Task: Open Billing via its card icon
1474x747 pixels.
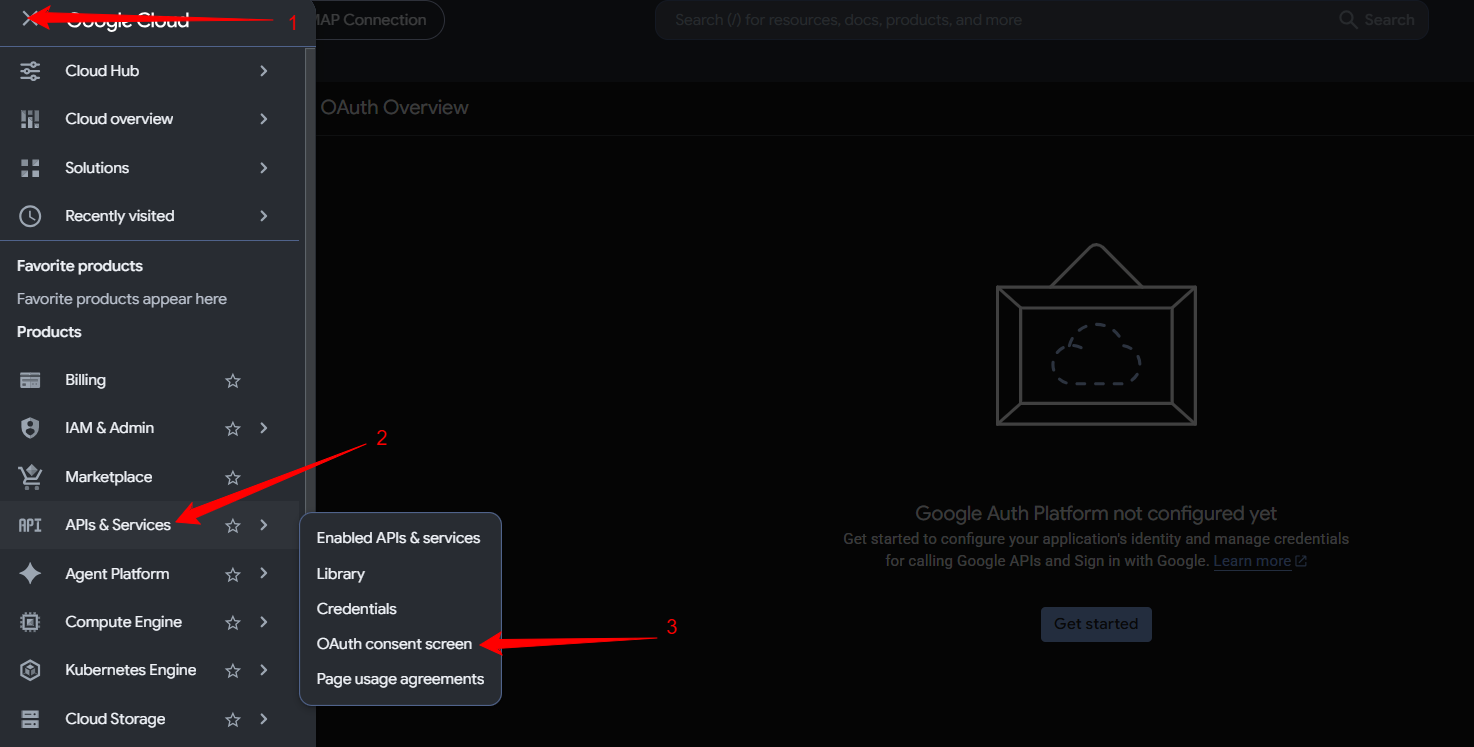Action: [30, 380]
